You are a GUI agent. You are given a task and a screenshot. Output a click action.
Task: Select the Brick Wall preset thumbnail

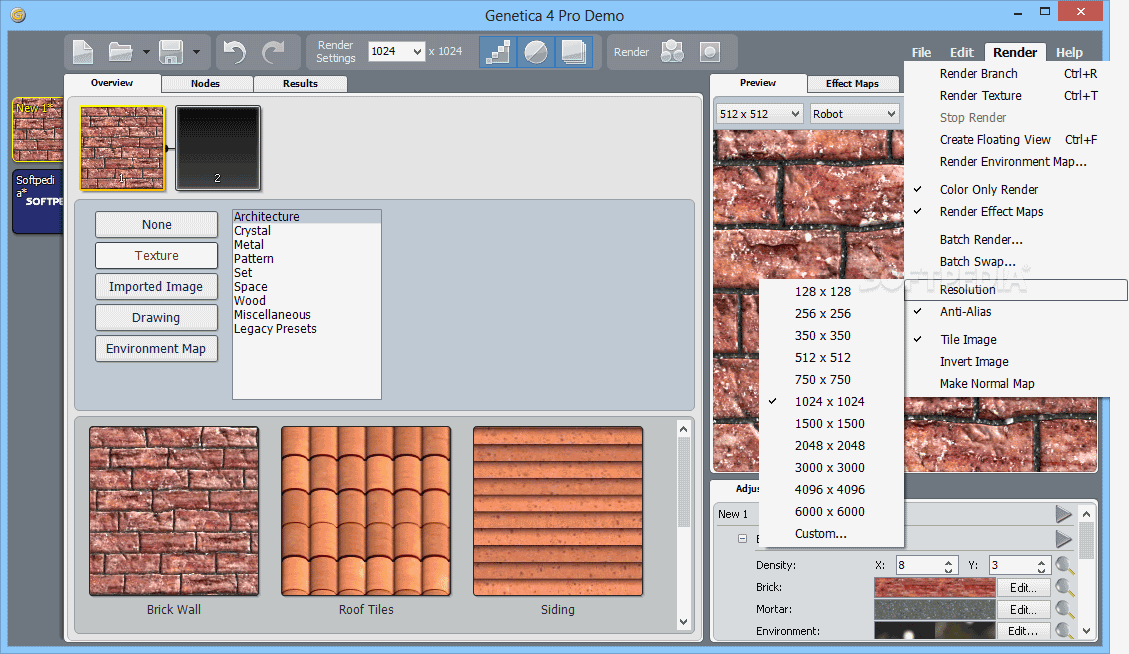click(174, 511)
